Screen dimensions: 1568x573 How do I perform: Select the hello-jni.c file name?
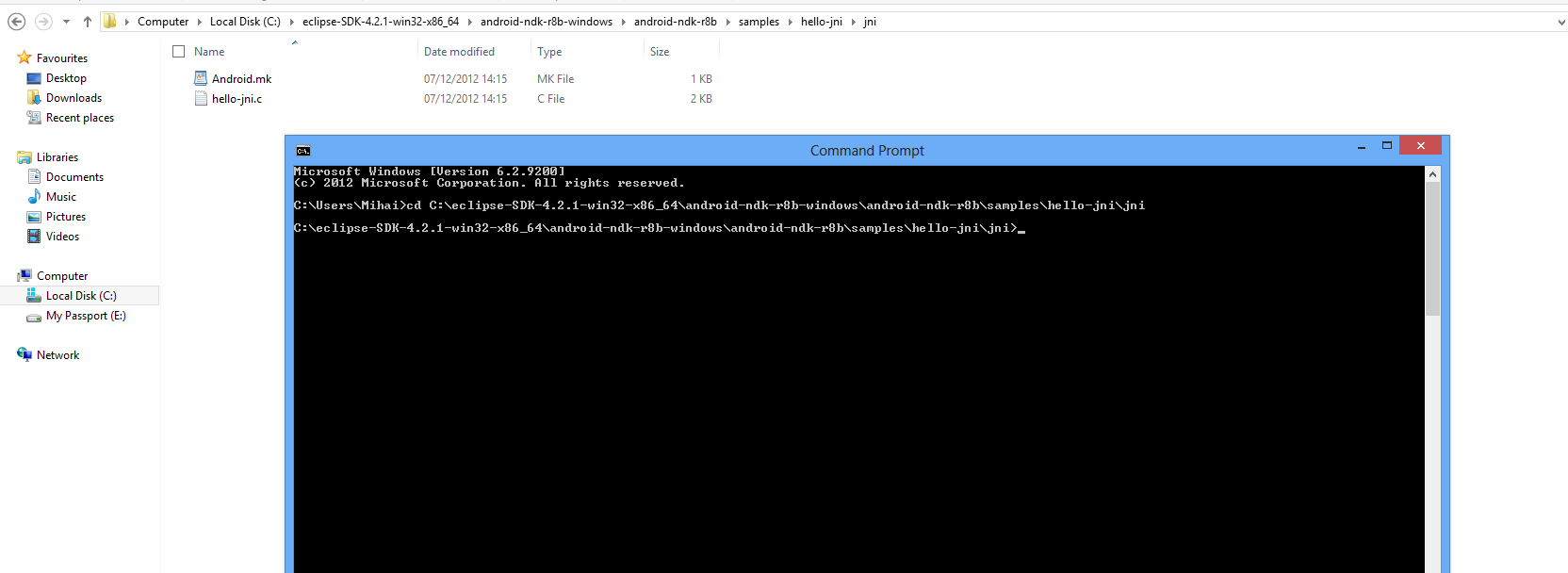point(237,99)
